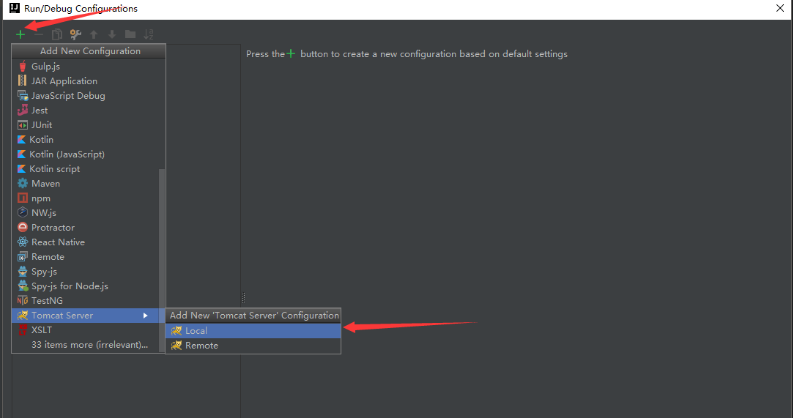Click the Move Up arrow icon
Viewport: 793px width, 418px height.
point(94,34)
